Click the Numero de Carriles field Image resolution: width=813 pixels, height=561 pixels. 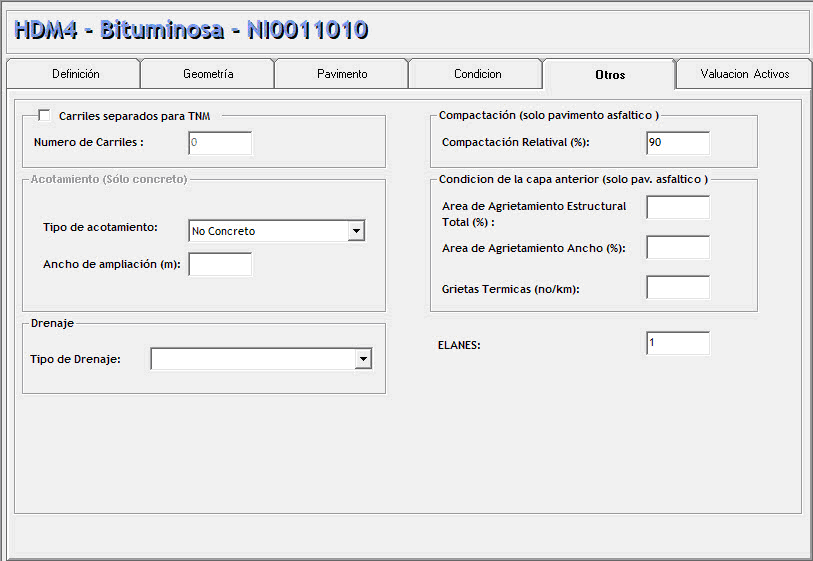click(220, 143)
